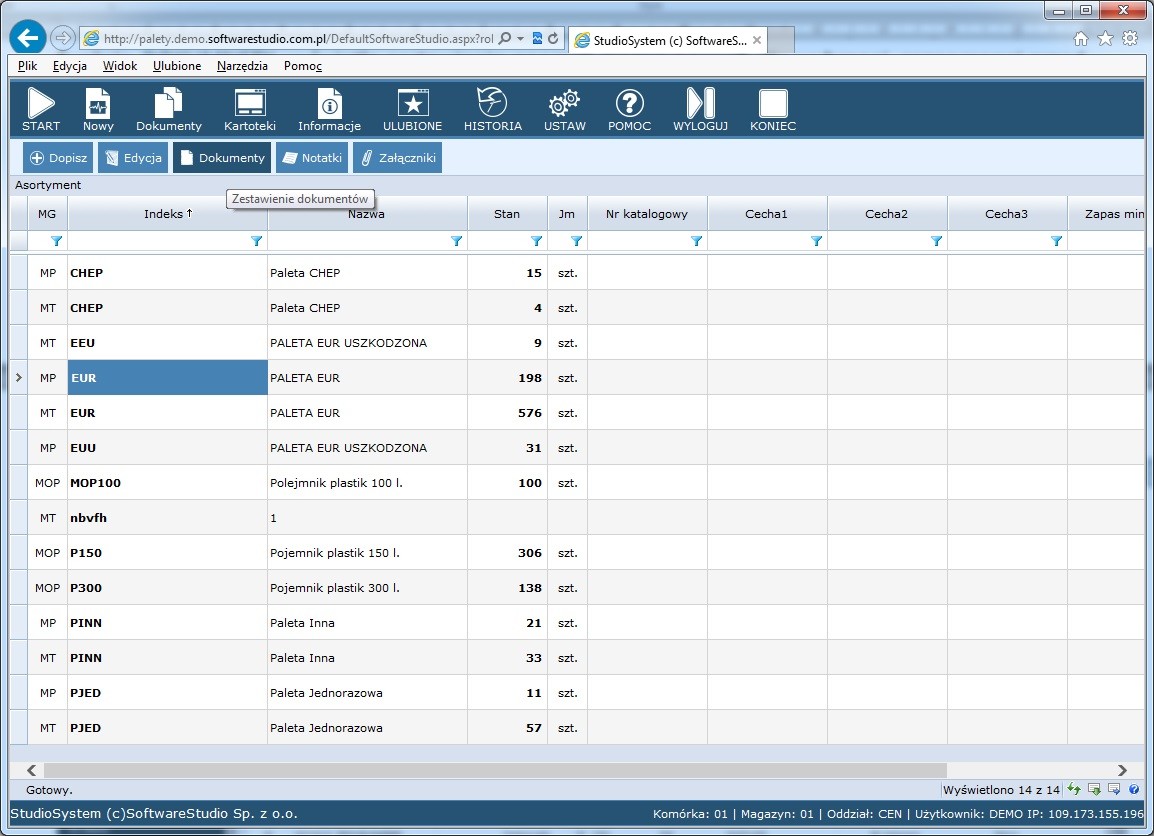Open Nazwa column filter funnel
1154x836 pixels.
pos(456,241)
